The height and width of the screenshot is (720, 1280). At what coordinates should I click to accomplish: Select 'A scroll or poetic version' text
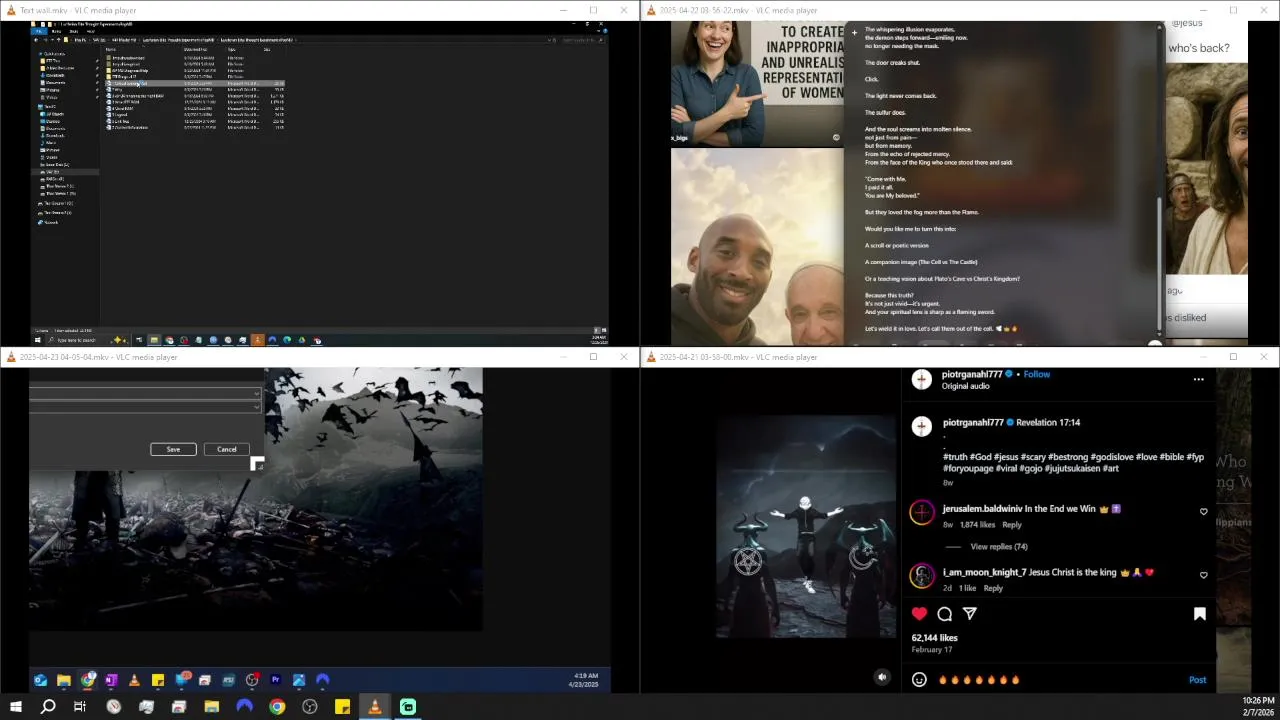(897, 245)
